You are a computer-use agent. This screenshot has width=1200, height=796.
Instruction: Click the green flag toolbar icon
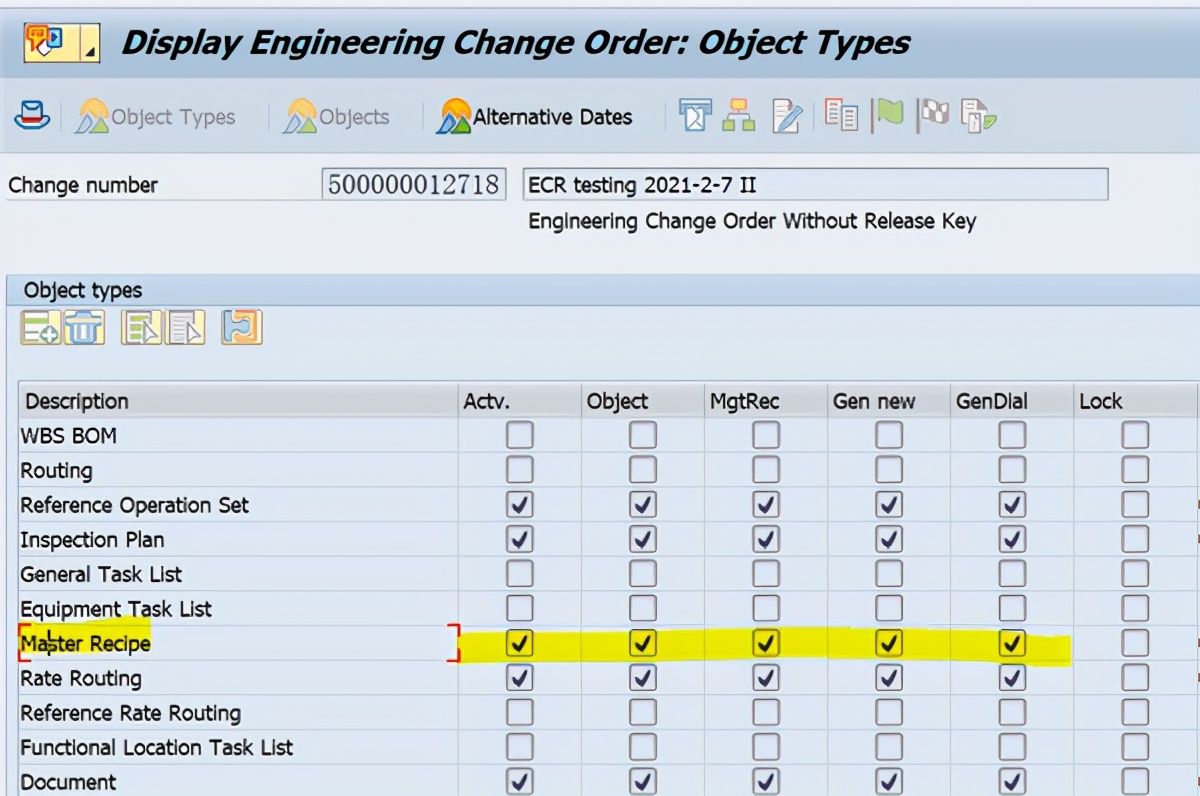(x=887, y=115)
